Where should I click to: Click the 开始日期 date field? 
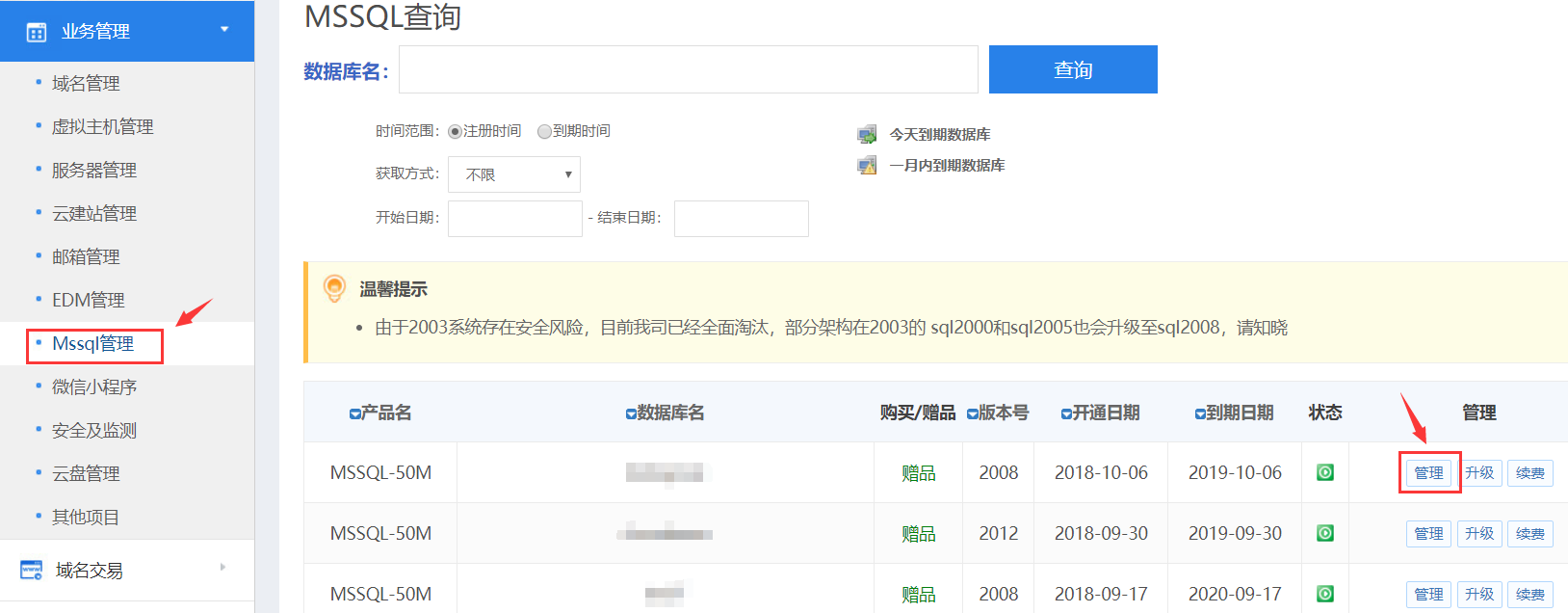tap(514, 219)
